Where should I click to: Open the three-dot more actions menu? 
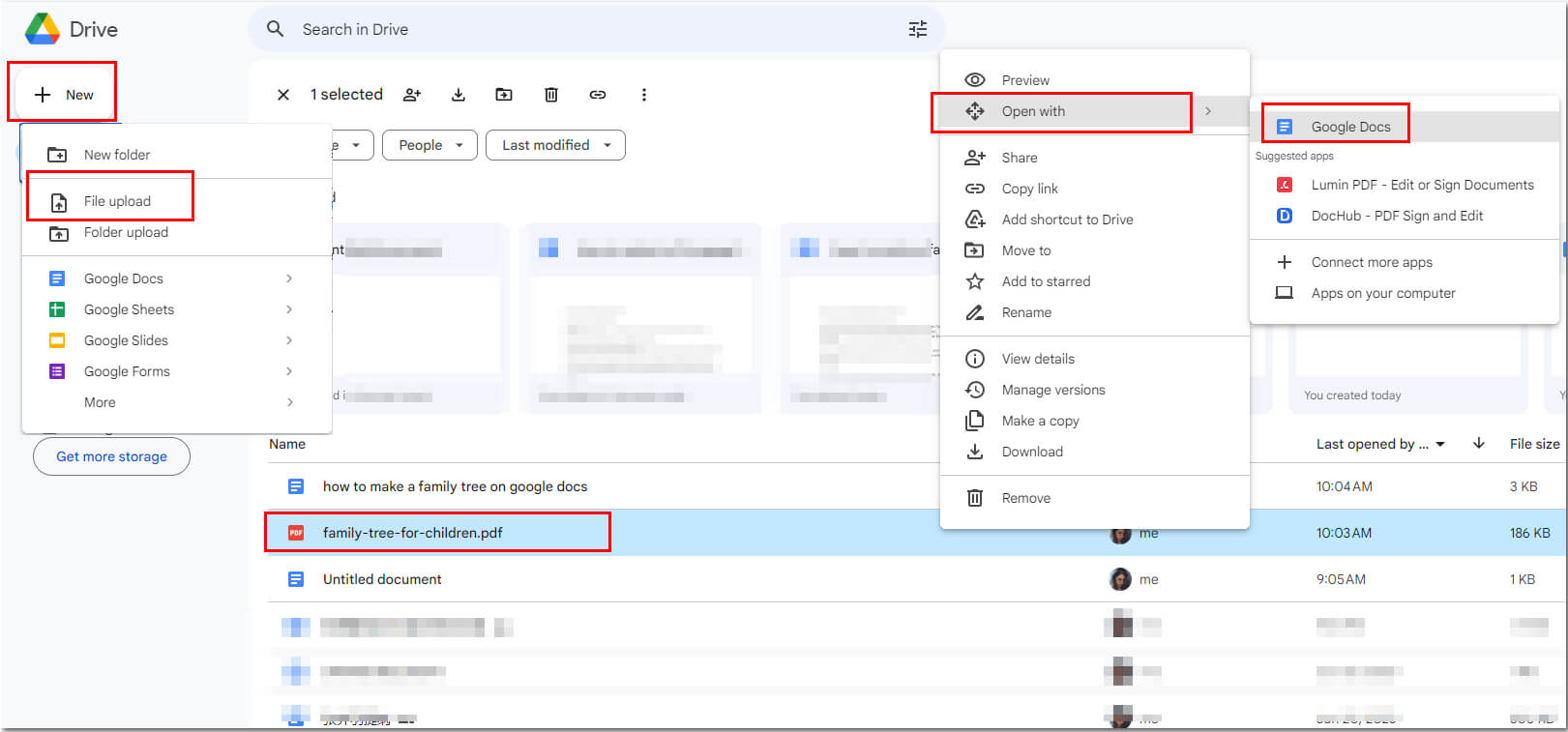644,95
